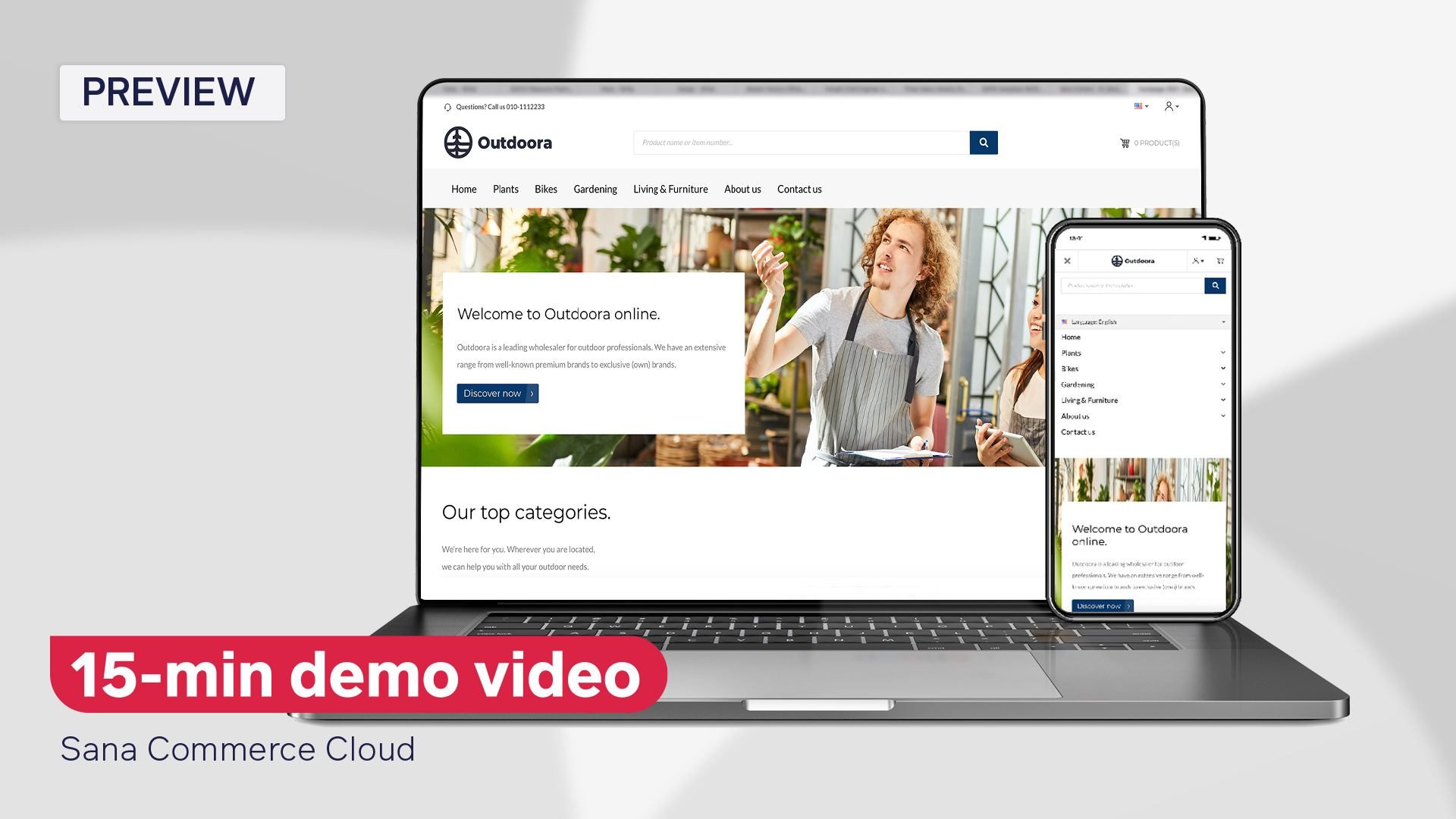Click the mobile hamburger menu icon
1456x819 pixels.
pyautogui.click(x=1067, y=261)
